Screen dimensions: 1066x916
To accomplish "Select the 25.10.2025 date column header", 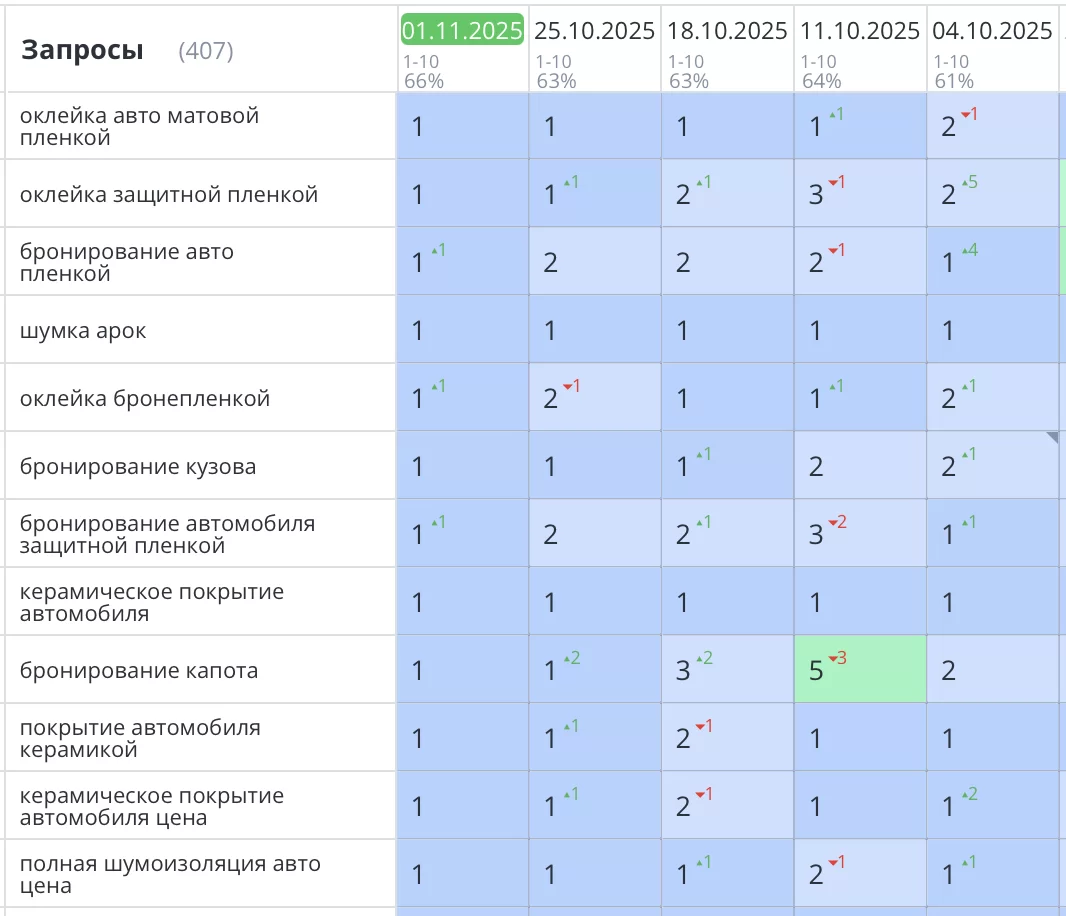I will (x=594, y=31).
